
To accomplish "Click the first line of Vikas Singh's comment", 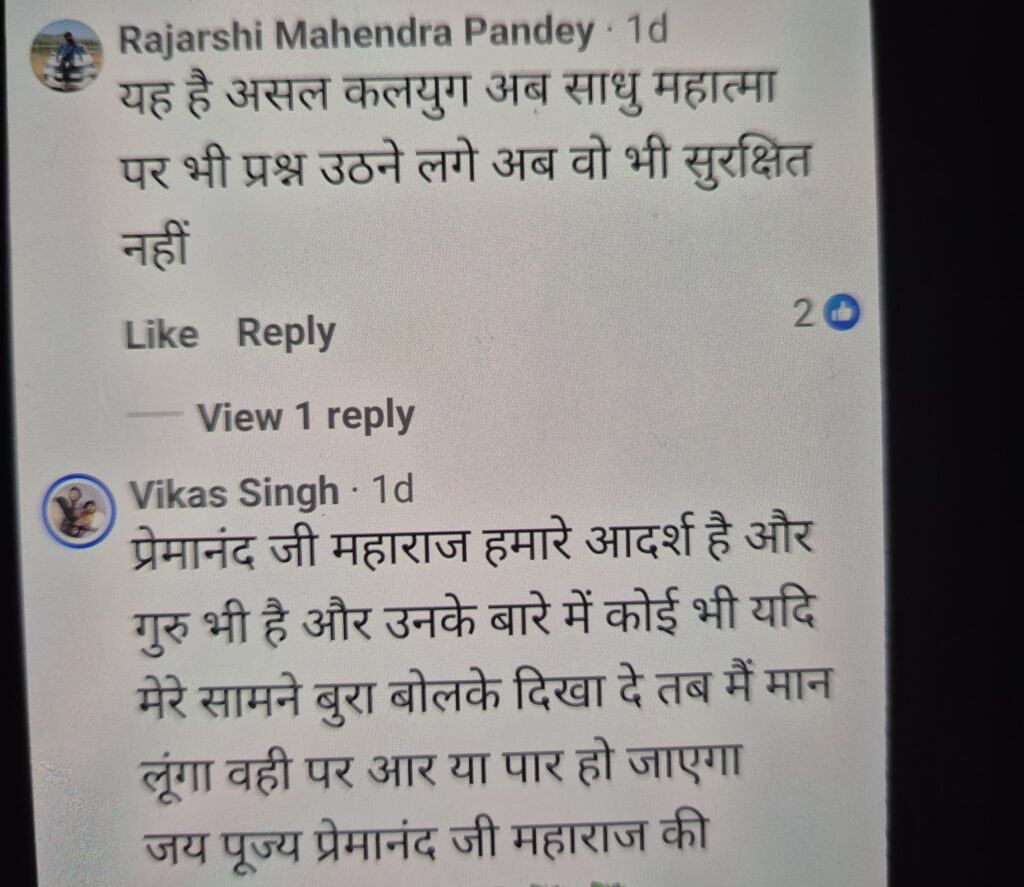I will (x=472, y=543).
